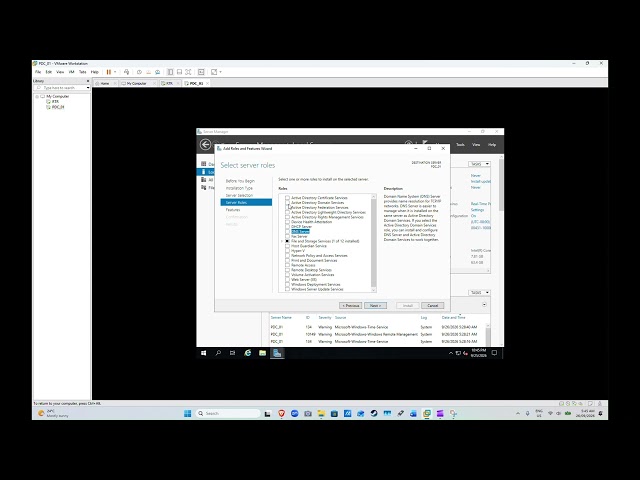Click the Next button in wizard
Screen dimensions: 640x480
375,306
